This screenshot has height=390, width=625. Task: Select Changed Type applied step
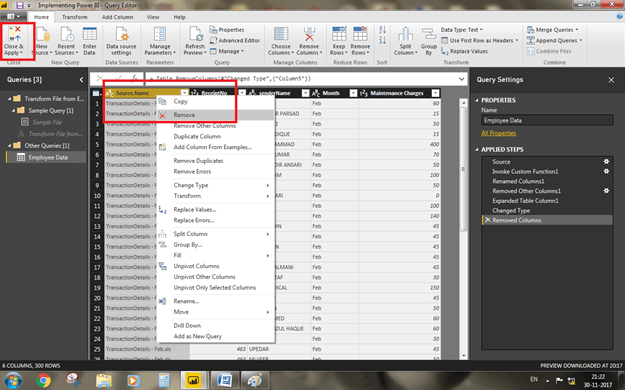pyautogui.click(x=547, y=211)
